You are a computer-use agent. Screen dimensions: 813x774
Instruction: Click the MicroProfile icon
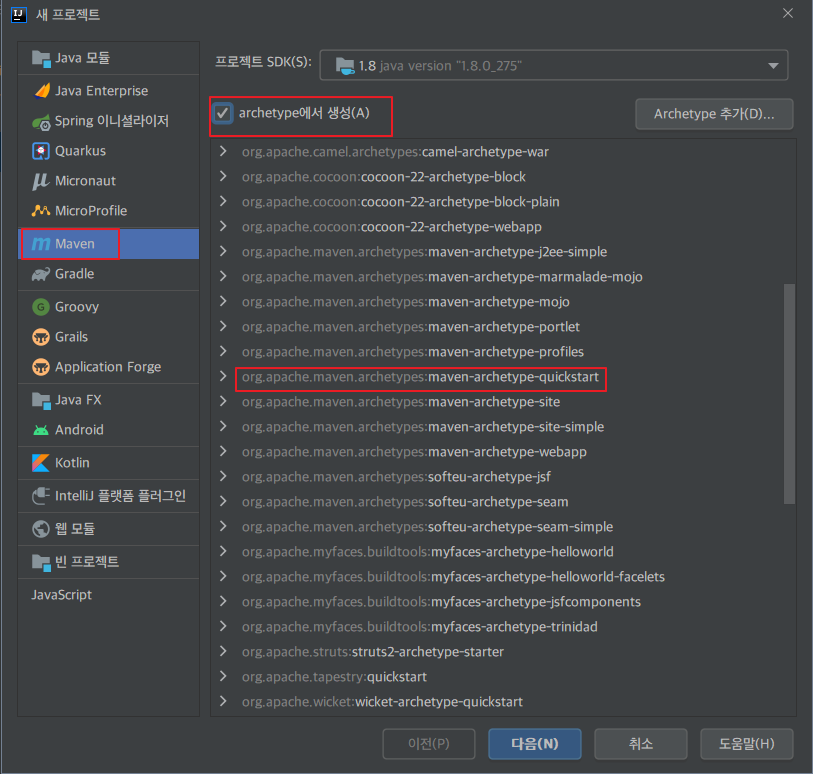point(41,210)
